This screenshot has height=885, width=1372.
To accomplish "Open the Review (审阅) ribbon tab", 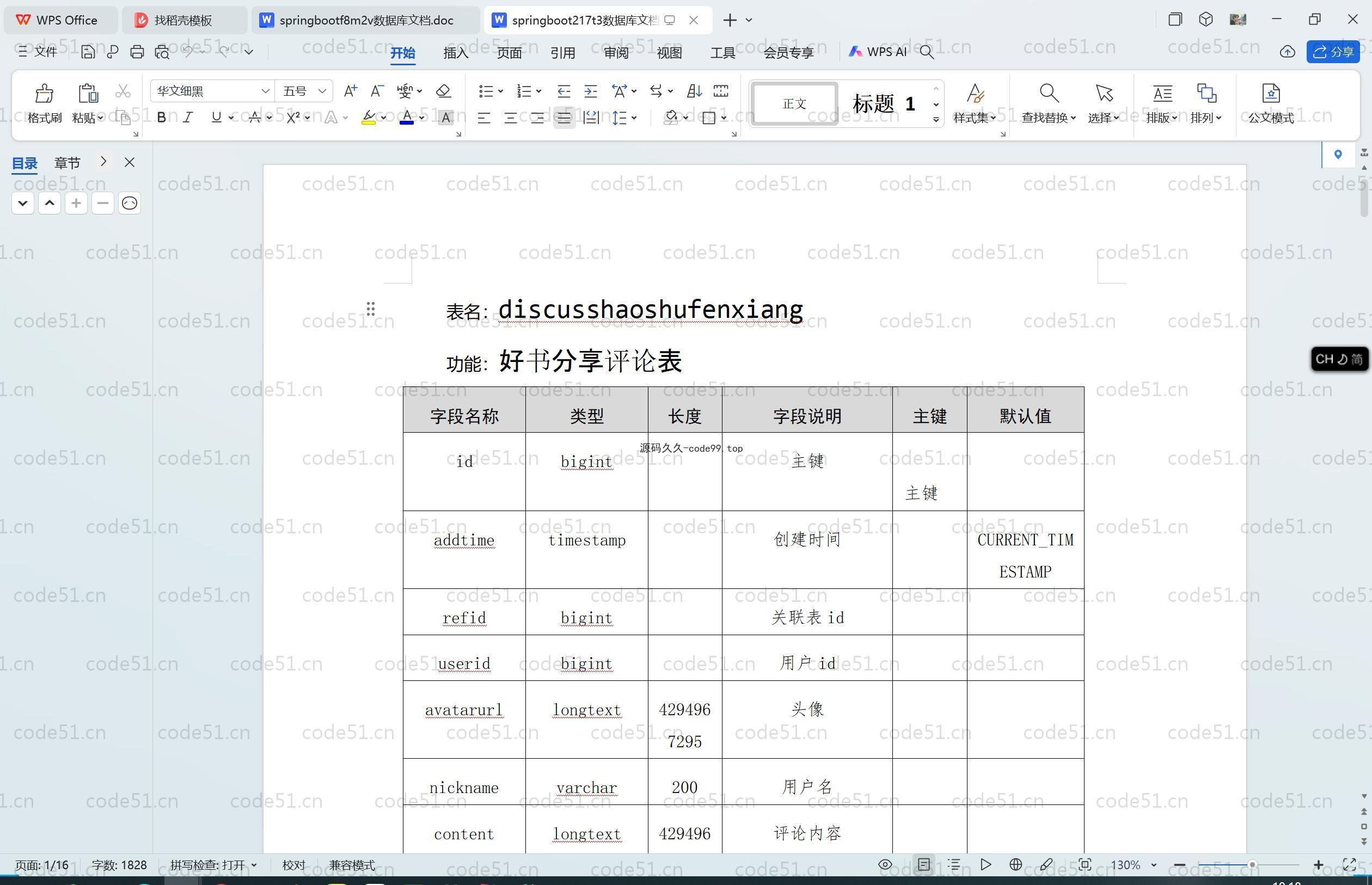I will [x=616, y=52].
